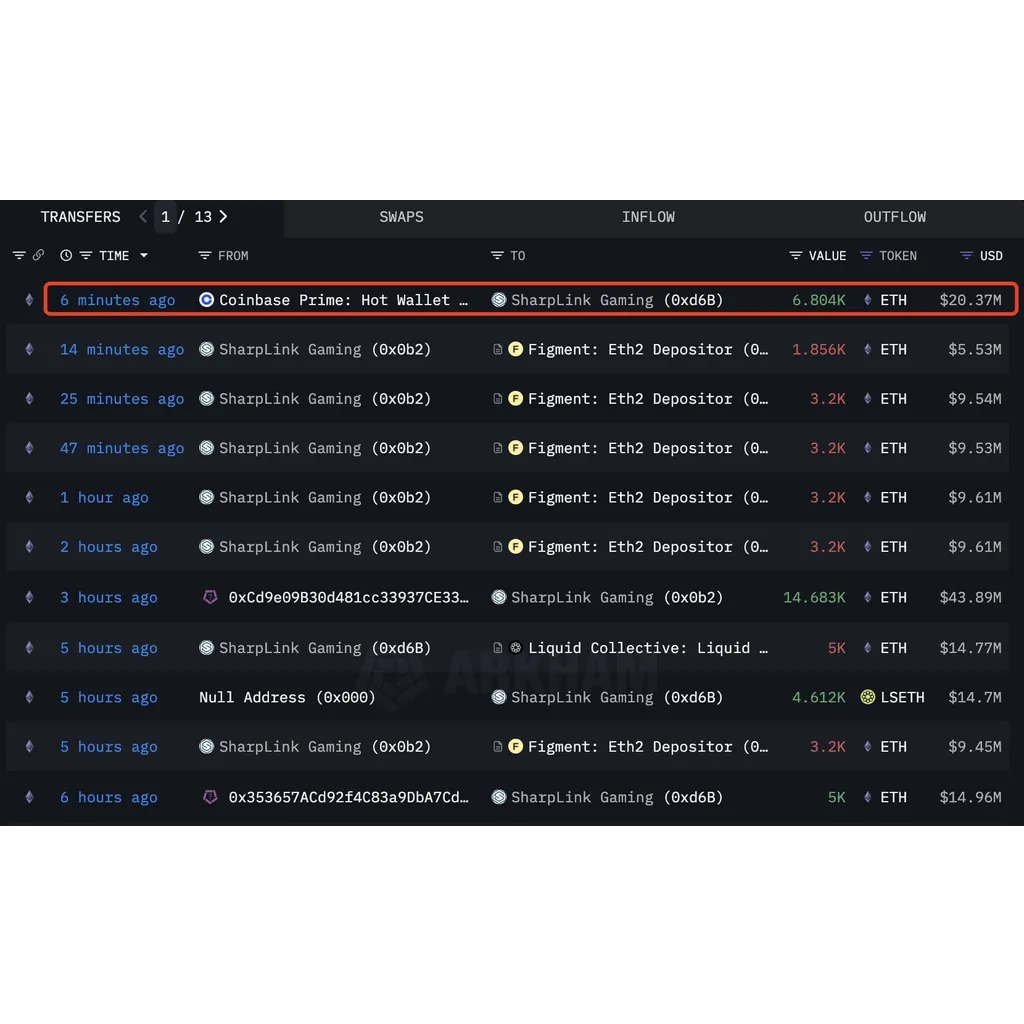Open the '47 minutes ago' transaction link
The image size is (1024, 1024).
121,448
